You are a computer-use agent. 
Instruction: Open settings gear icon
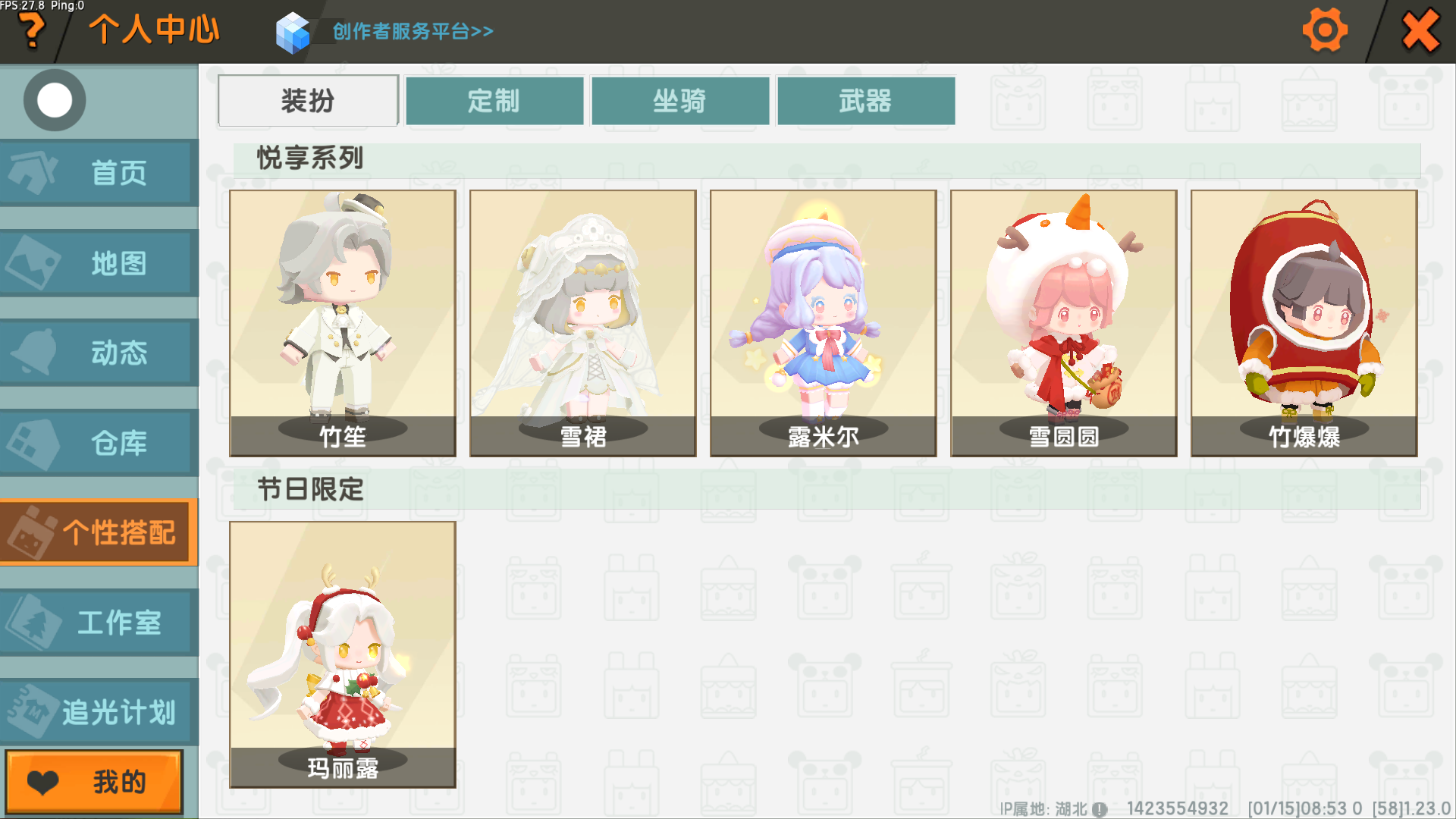click(1325, 30)
